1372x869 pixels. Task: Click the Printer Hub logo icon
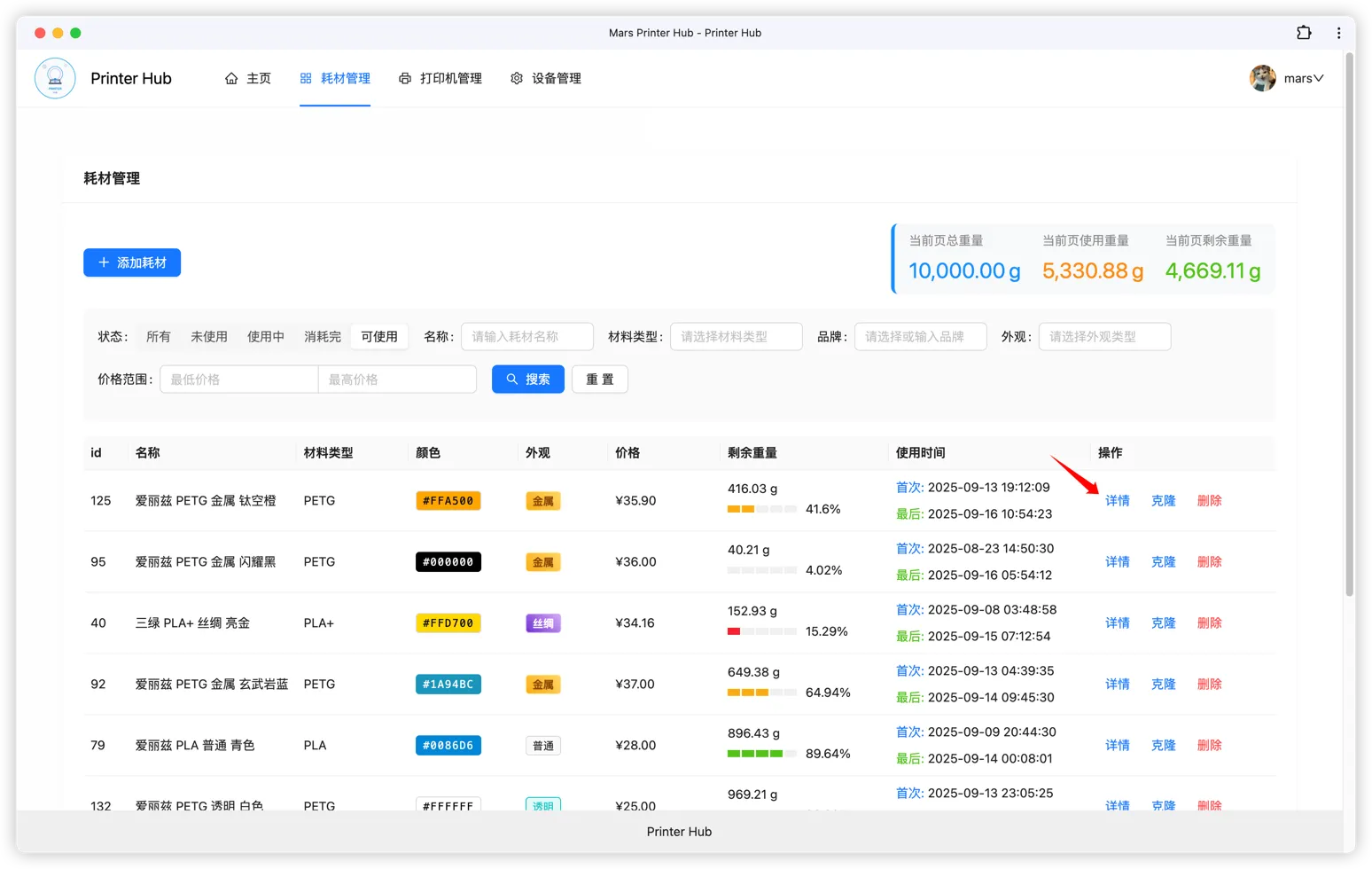click(x=55, y=78)
